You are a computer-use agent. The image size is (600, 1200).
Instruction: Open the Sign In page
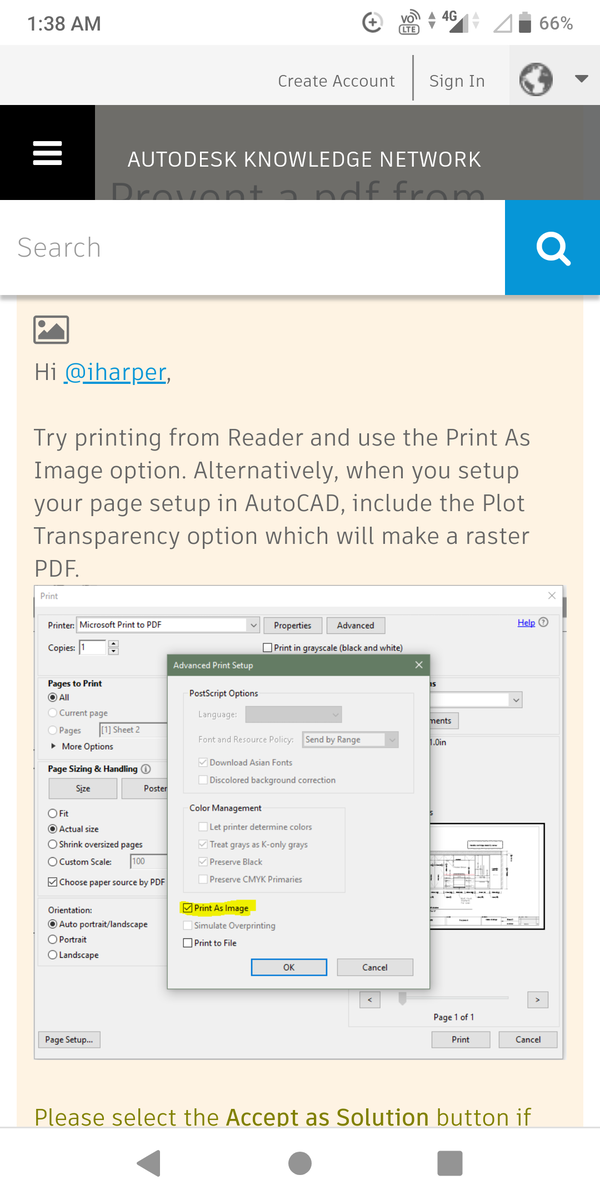(x=457, y=81)
